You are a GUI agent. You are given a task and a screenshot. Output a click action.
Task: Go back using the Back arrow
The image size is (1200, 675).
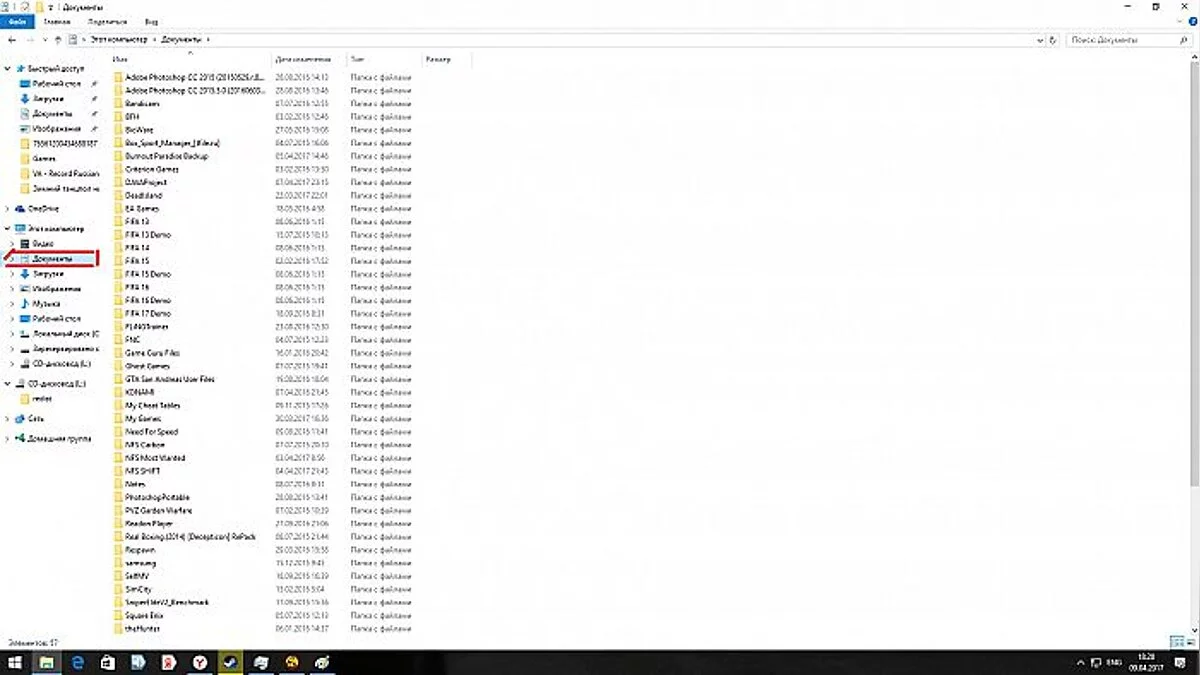coord(11,40)
